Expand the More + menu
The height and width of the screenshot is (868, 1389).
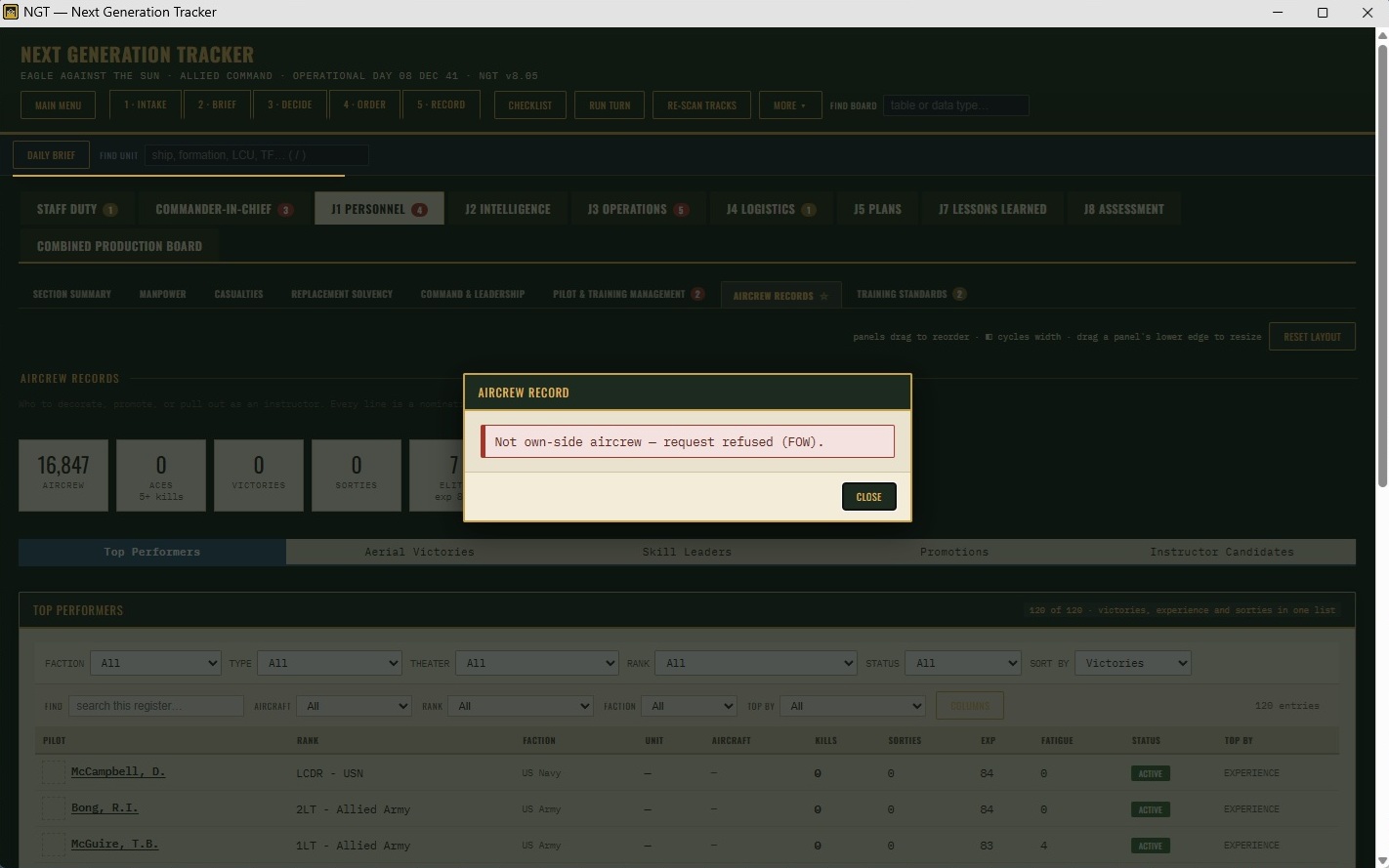click(790, 105)
